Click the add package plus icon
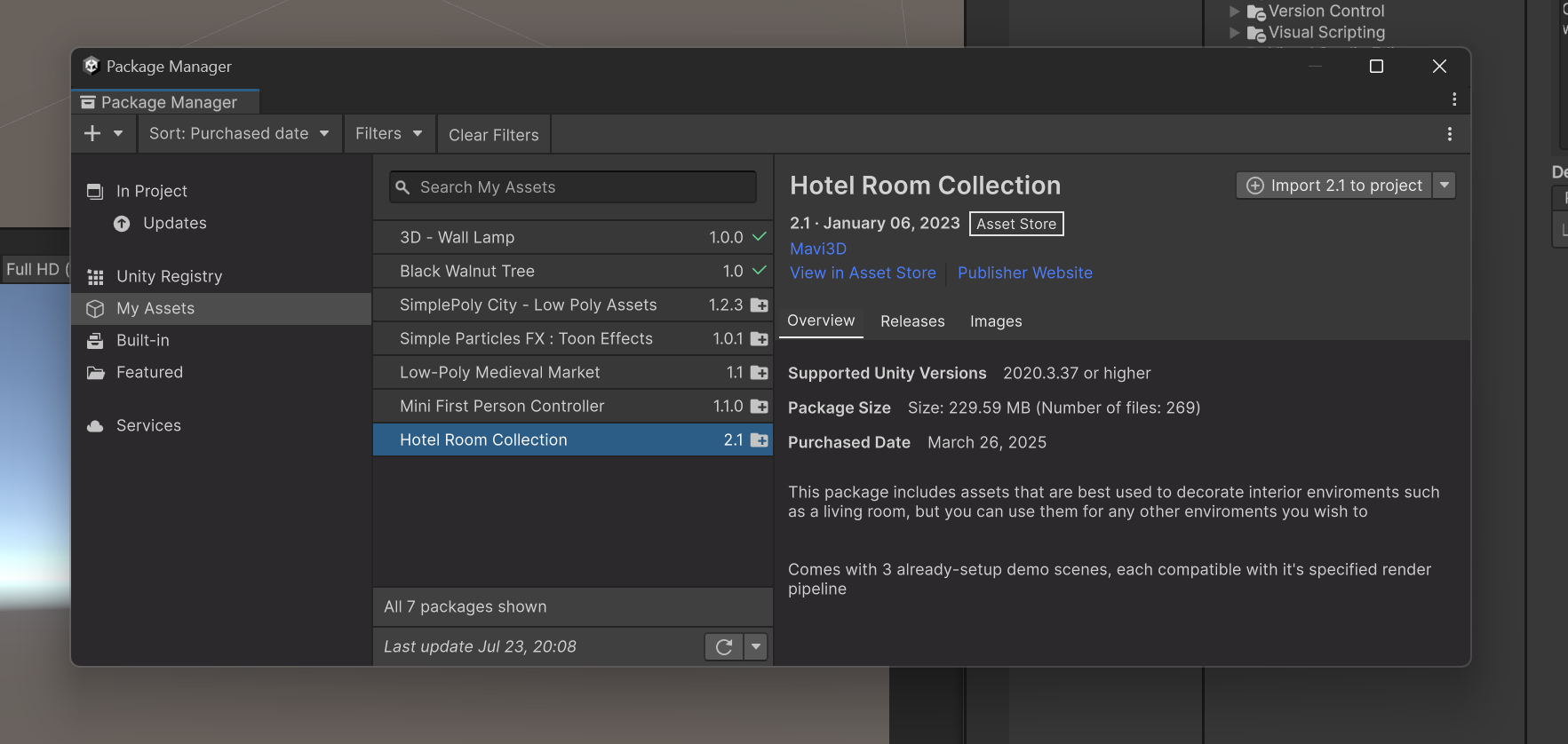Image resolution: width=1568 pixels, height=744 pixels. point(92,133)
